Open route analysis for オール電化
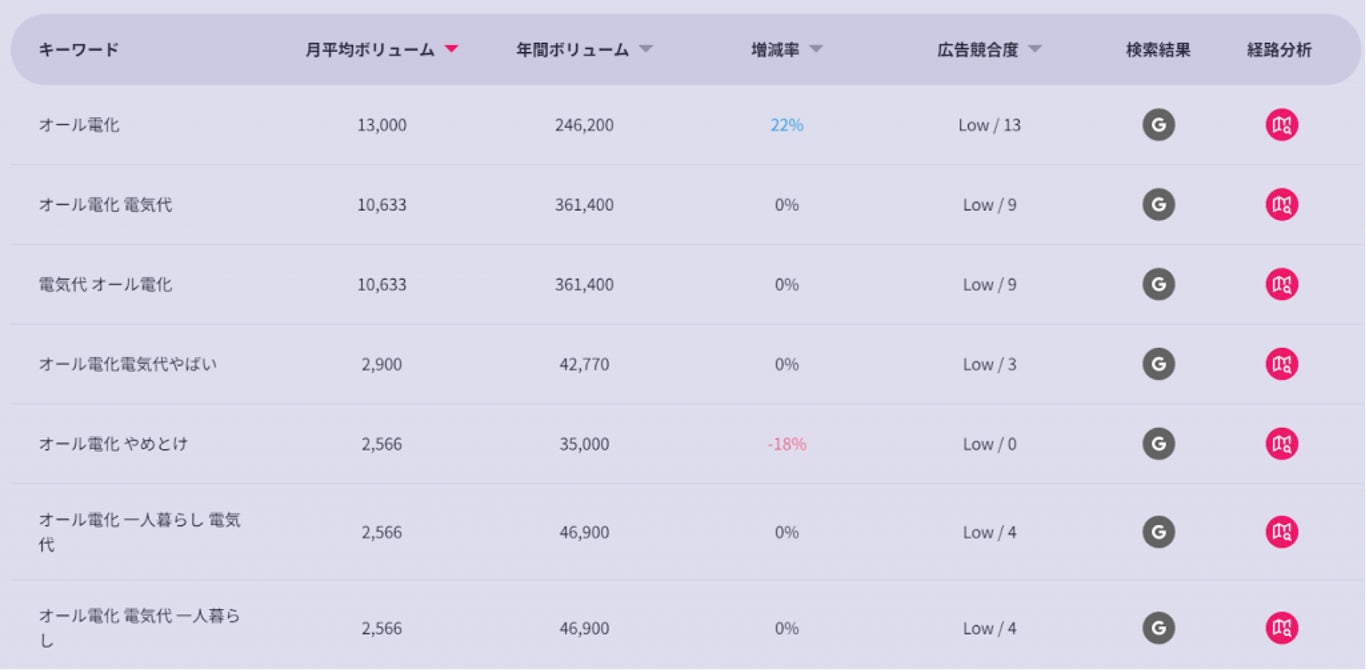Screen dimensions: 1366x670 point(1281,125)
